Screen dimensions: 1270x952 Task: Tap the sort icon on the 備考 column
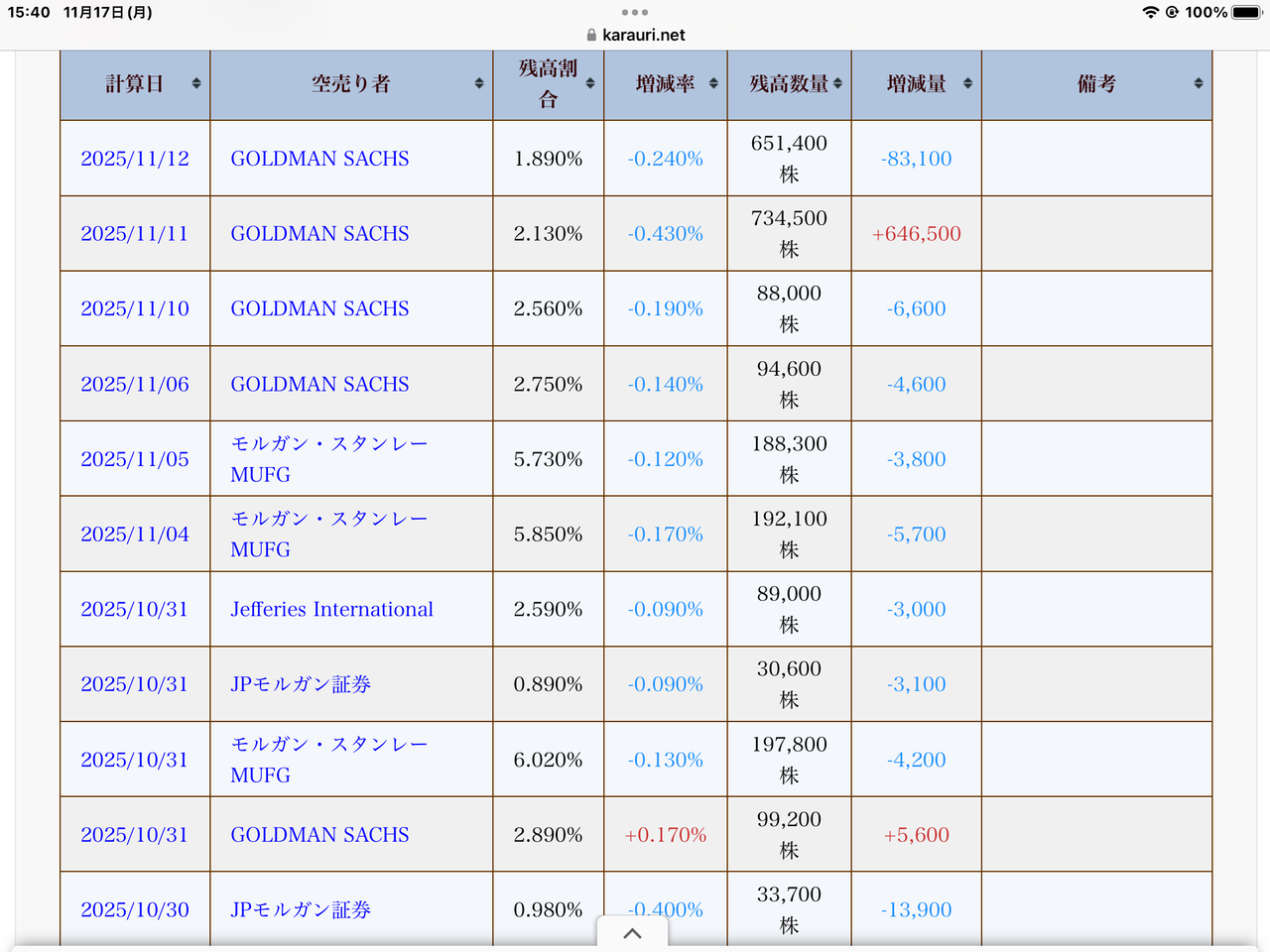point(1198,84)
